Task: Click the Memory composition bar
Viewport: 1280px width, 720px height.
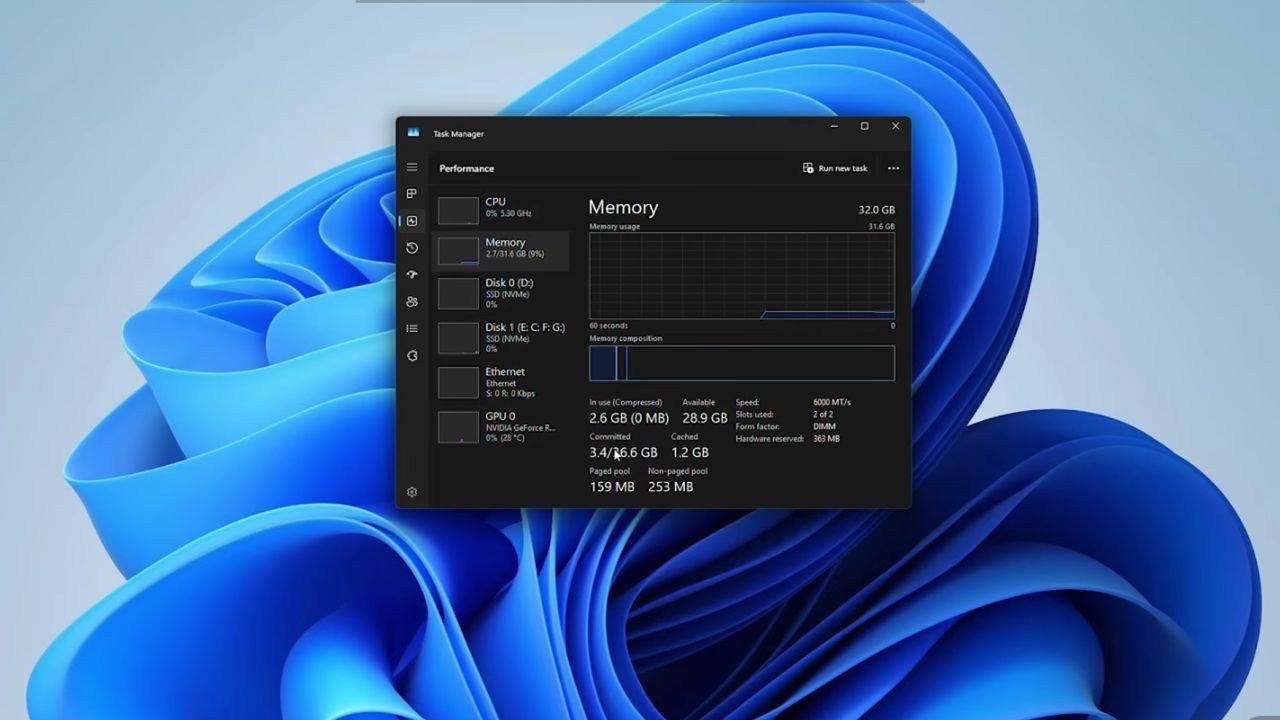Action: click(x=741, y=363)
